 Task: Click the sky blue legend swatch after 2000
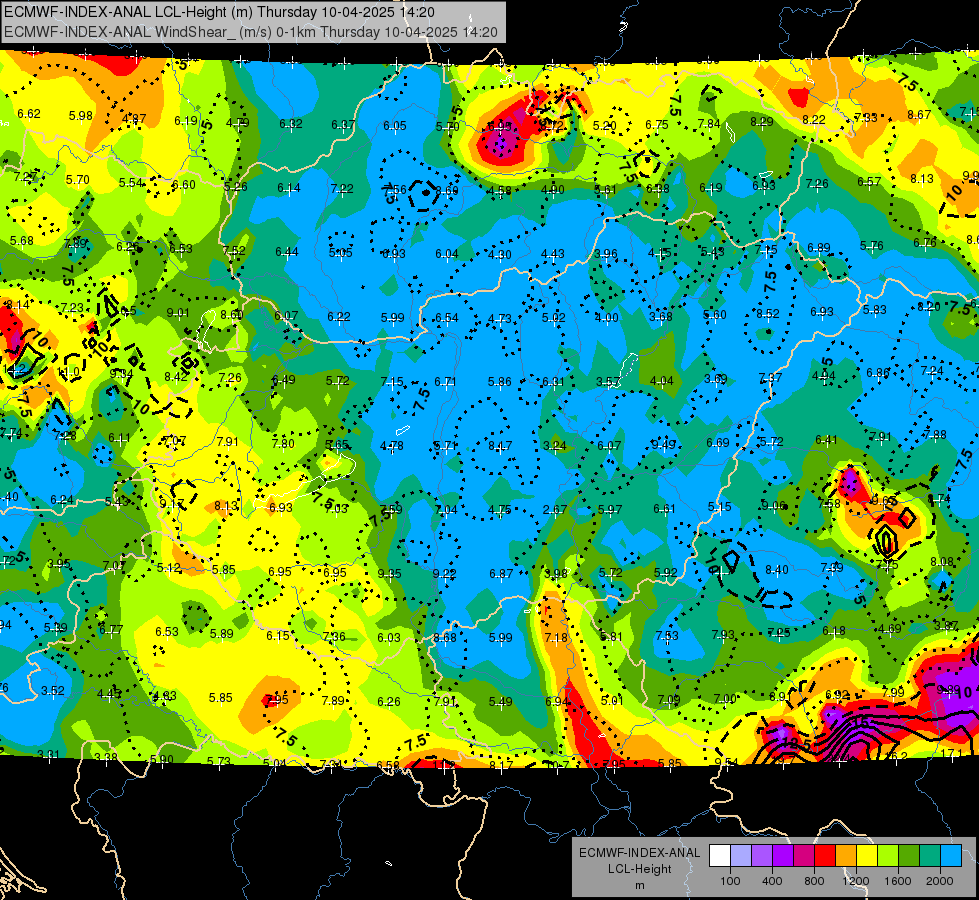tap(951, 856)
